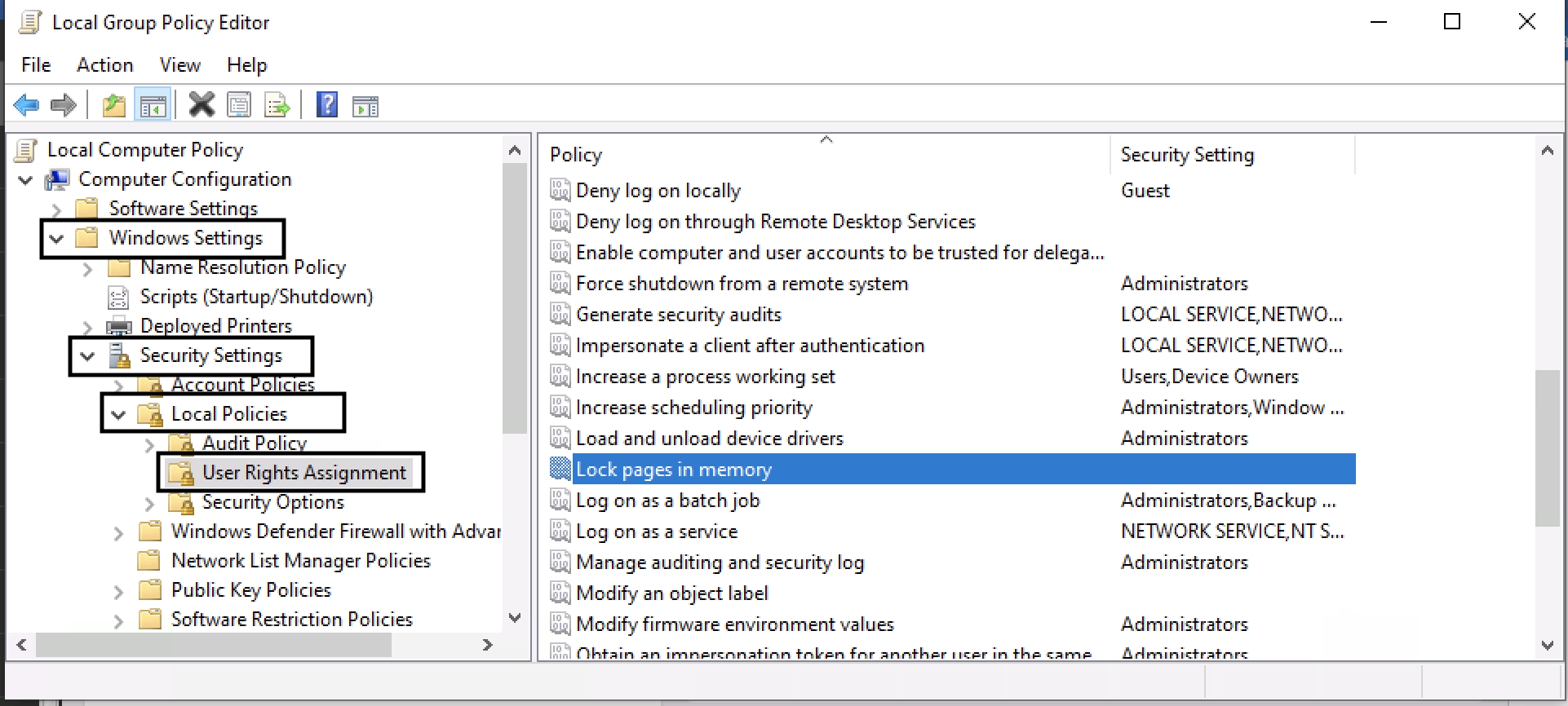This screenshot has height=706, width=1568.
Task: Select the Security Options tree item
Action: tap(272, 502)
